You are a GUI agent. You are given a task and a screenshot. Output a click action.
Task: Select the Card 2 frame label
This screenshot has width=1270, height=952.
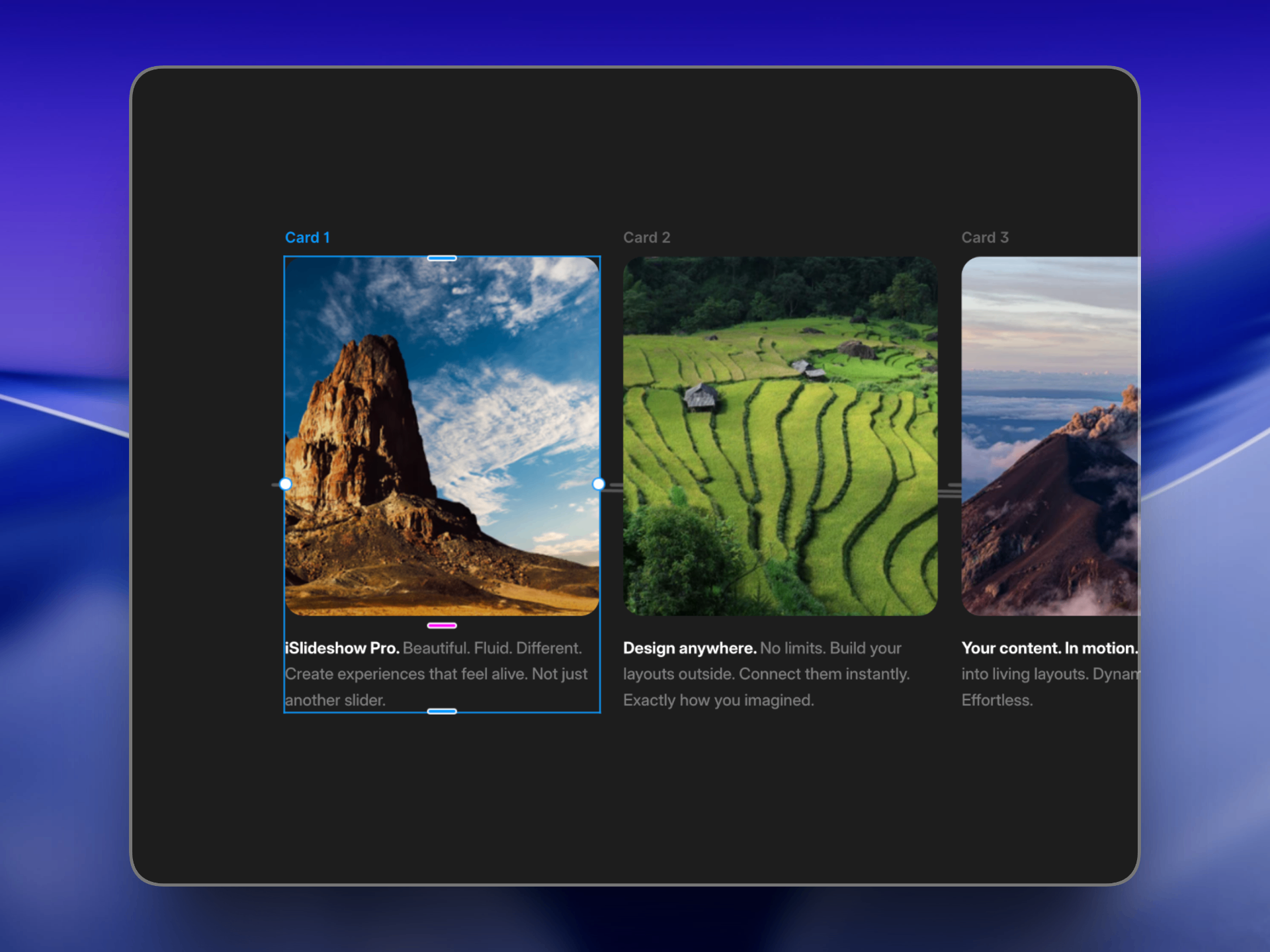pyautogui.click(x=646, y=237)
